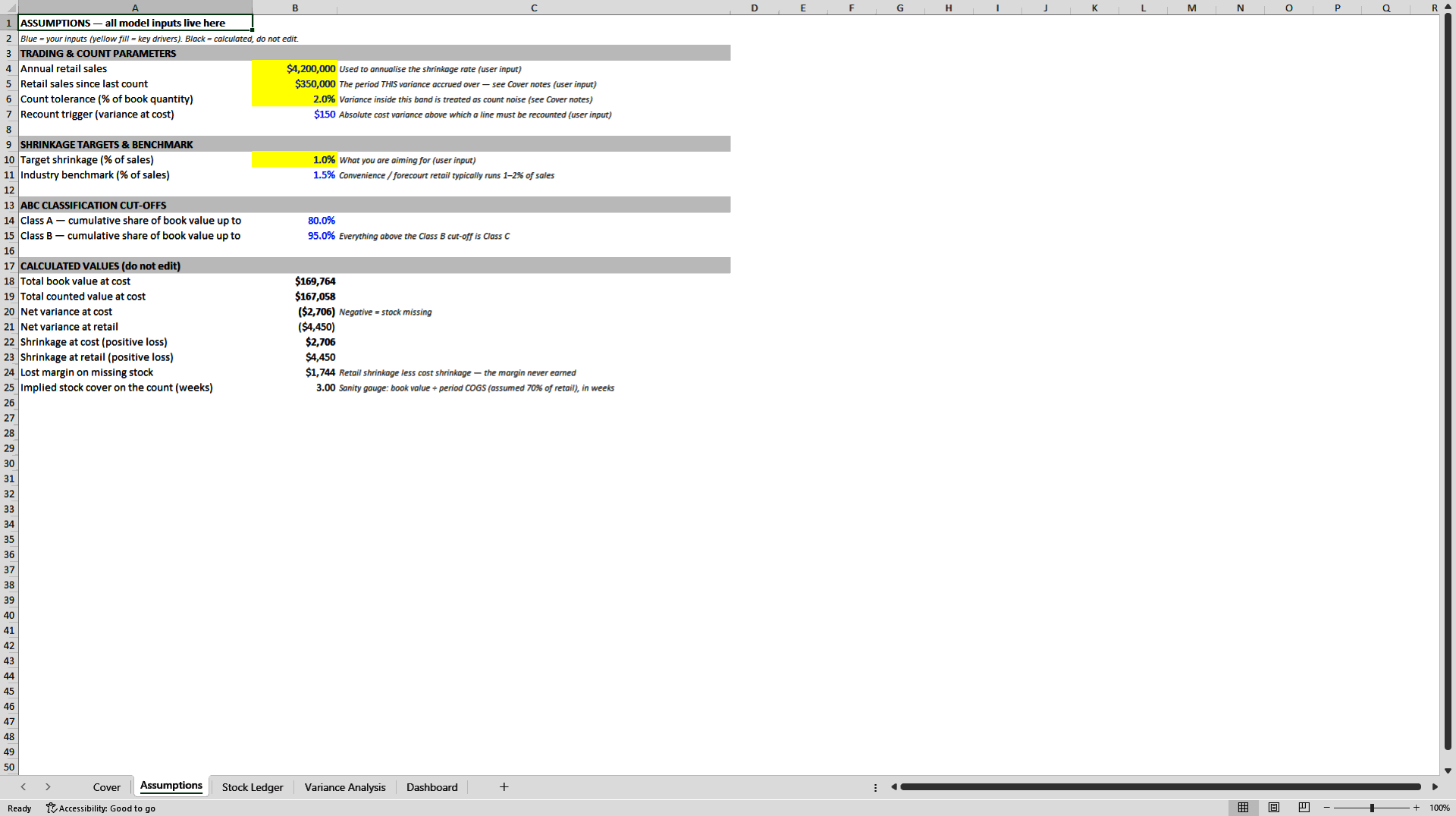The image size is (1456, 816).
Task: Select column C header
Action: tap(534, 8)
